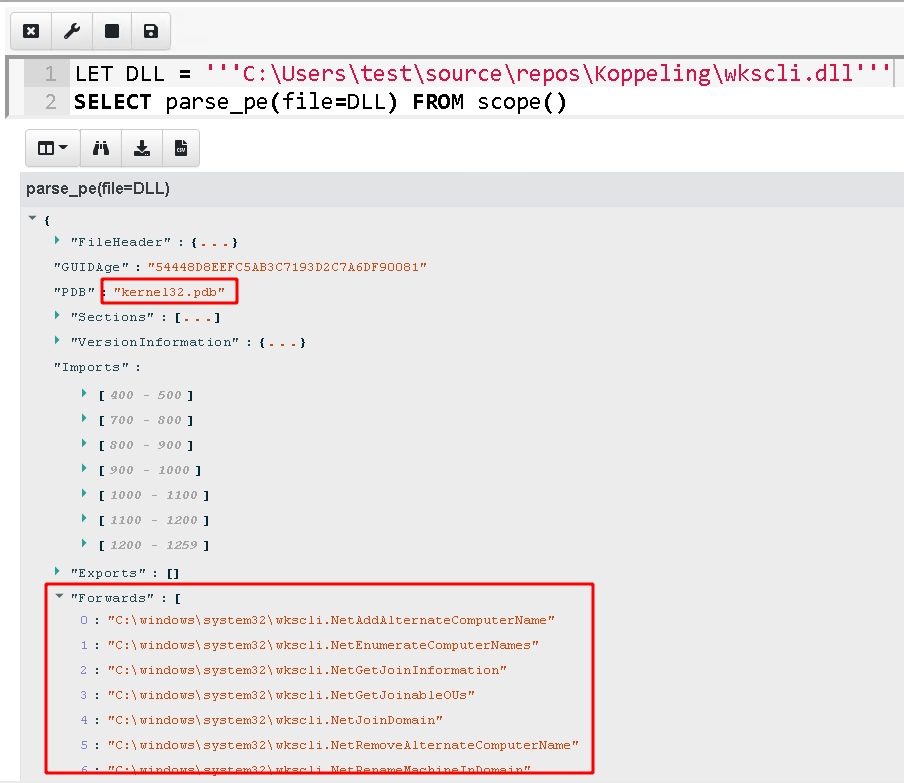904x783 pixels.
Task: Download results as JSON icon
Action: [x=141, y=148]
